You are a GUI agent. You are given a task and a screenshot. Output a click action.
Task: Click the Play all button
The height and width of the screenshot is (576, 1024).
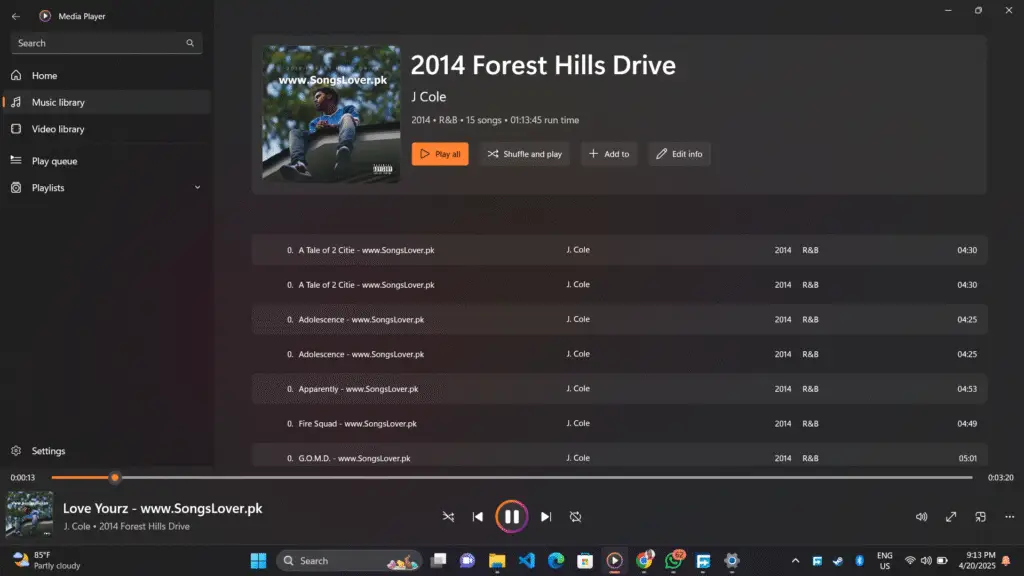point(440,154)
